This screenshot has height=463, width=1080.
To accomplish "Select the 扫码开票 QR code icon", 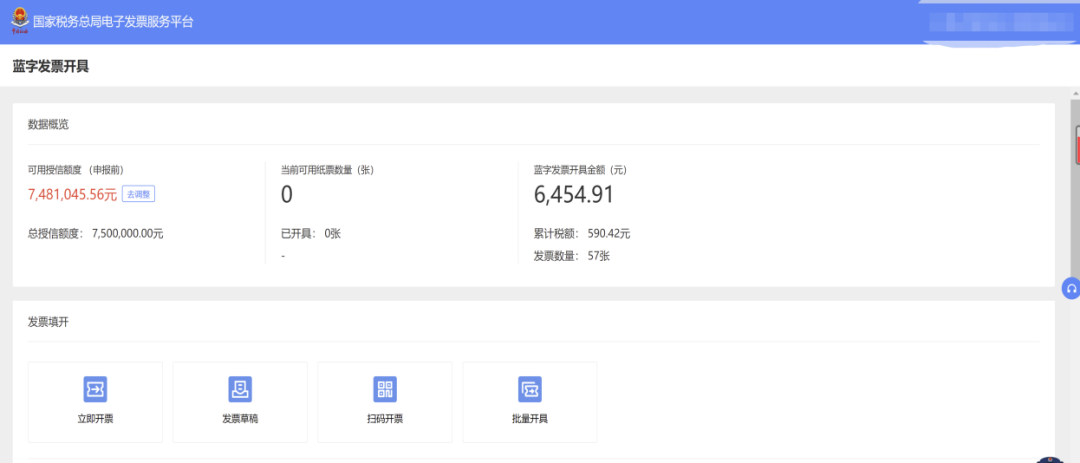I will tap(385, 389).
